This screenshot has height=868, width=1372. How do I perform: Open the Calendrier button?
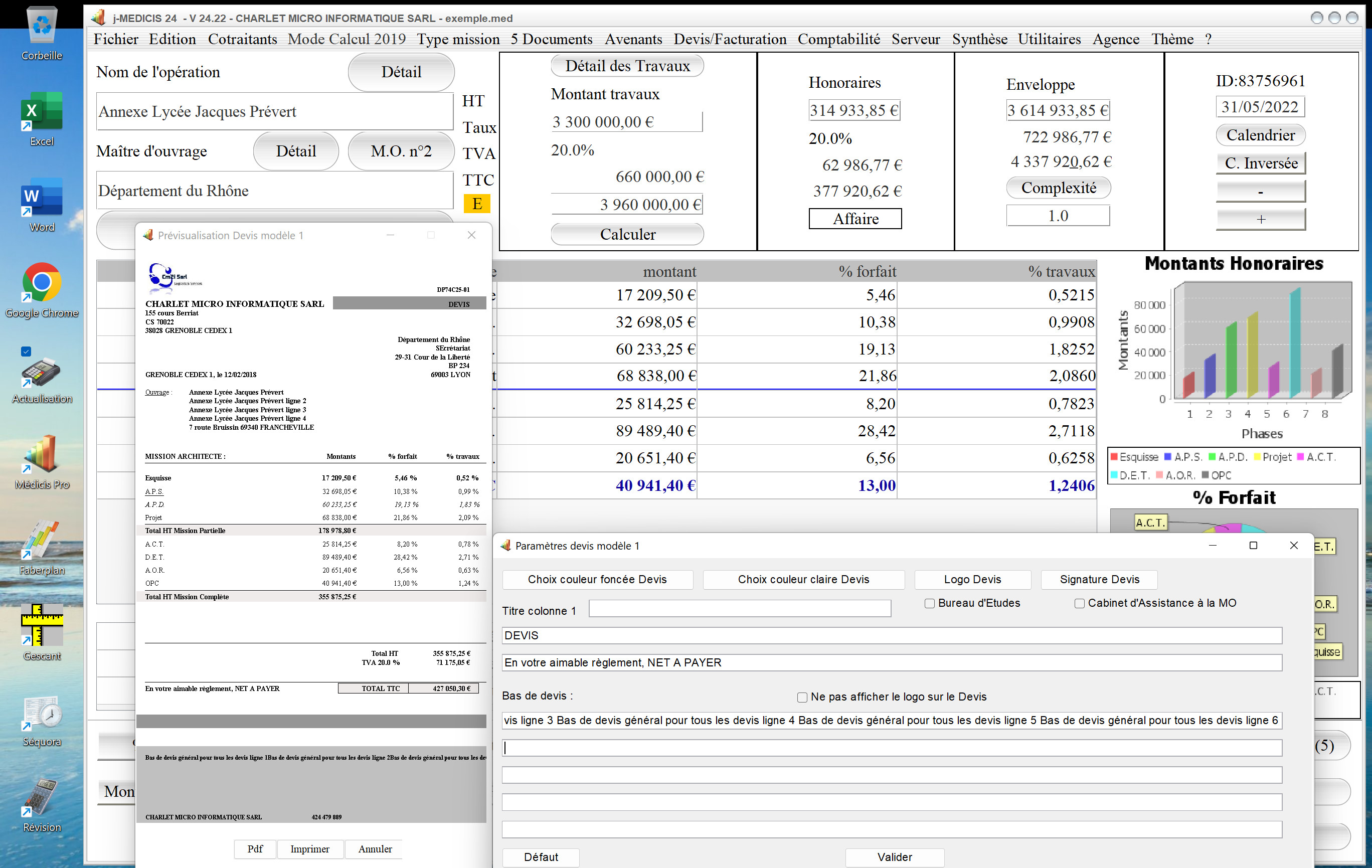[1260, 135]
